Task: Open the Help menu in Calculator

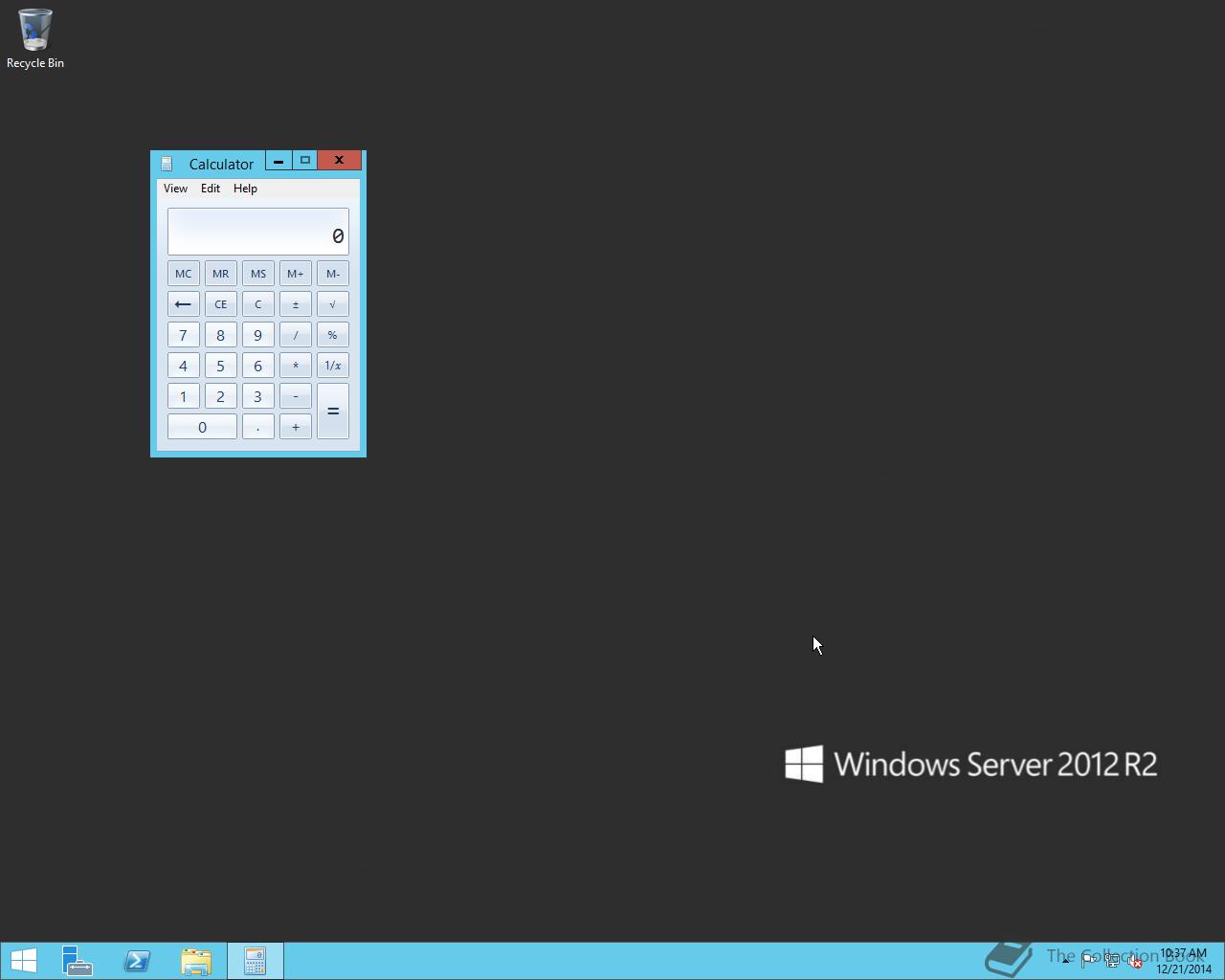Action: (x=245, y=189)
